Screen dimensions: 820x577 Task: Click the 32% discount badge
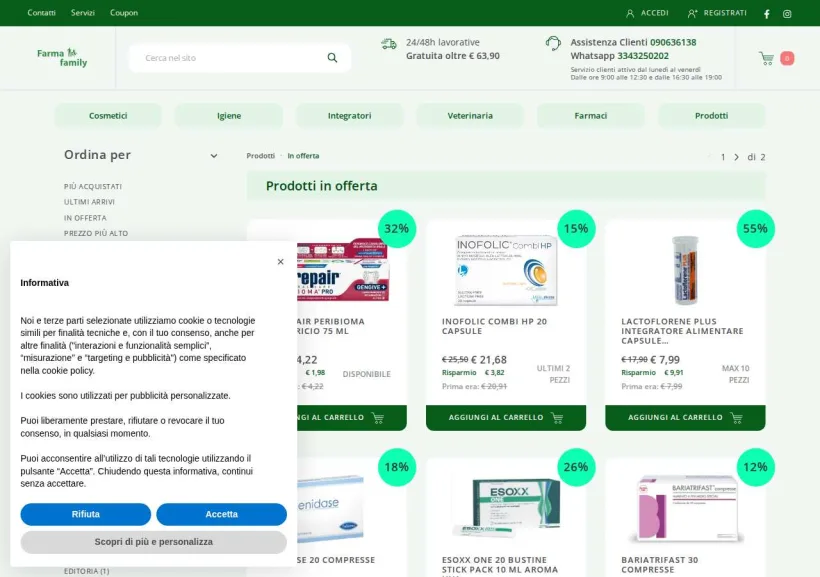coord(396,229)
